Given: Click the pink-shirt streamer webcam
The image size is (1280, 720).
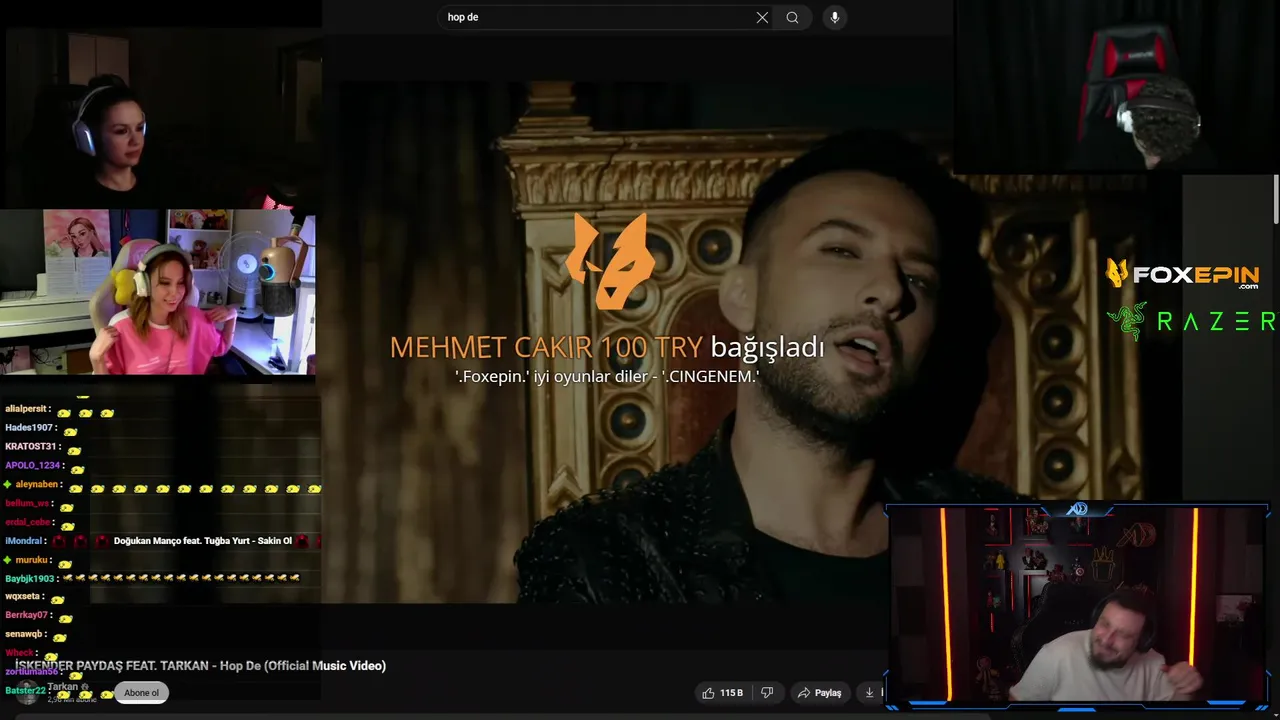Looking at the screenshot, I should point(158,292).
